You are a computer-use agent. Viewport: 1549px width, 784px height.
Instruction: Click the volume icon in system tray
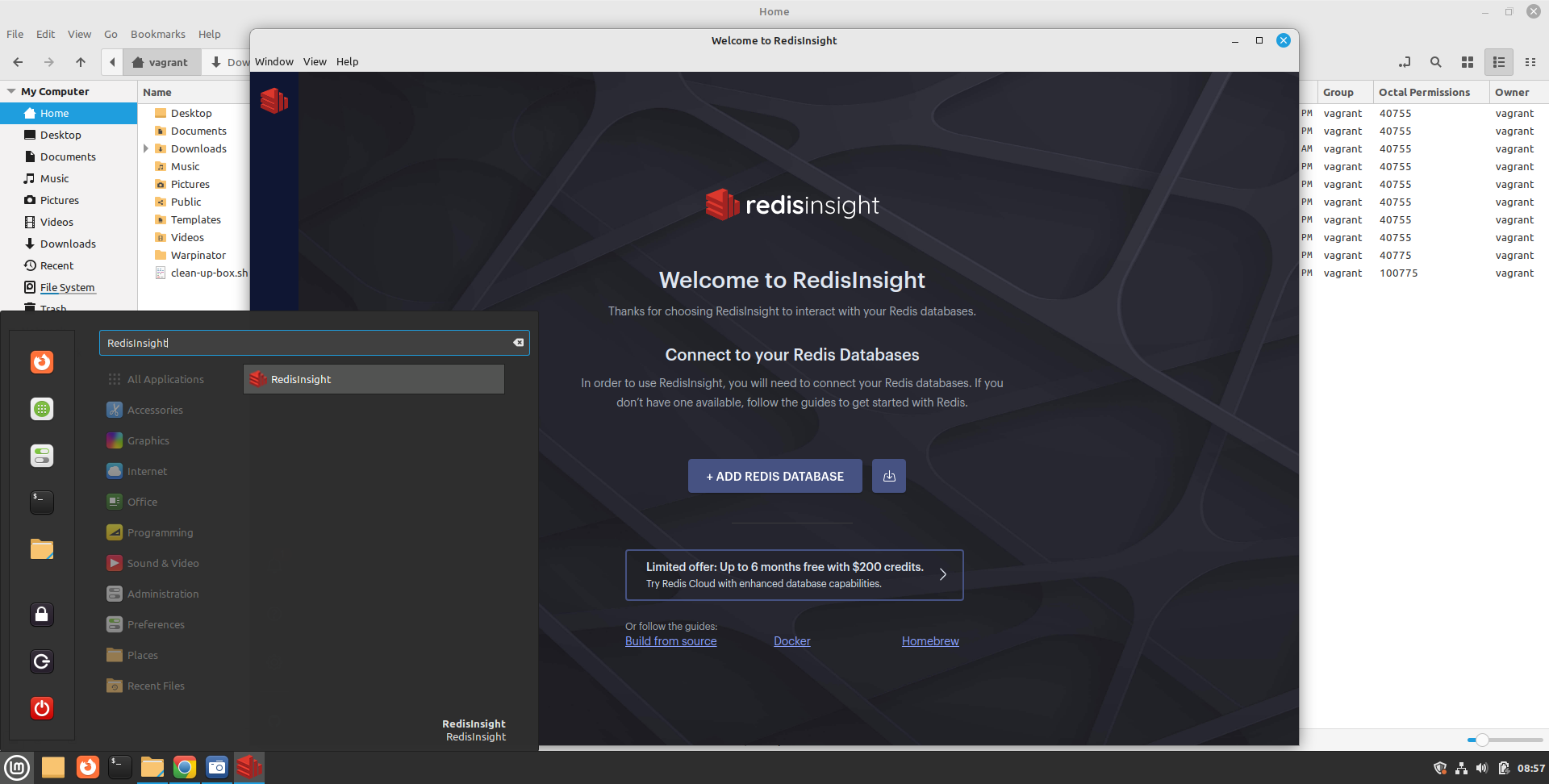(1482, 768)
